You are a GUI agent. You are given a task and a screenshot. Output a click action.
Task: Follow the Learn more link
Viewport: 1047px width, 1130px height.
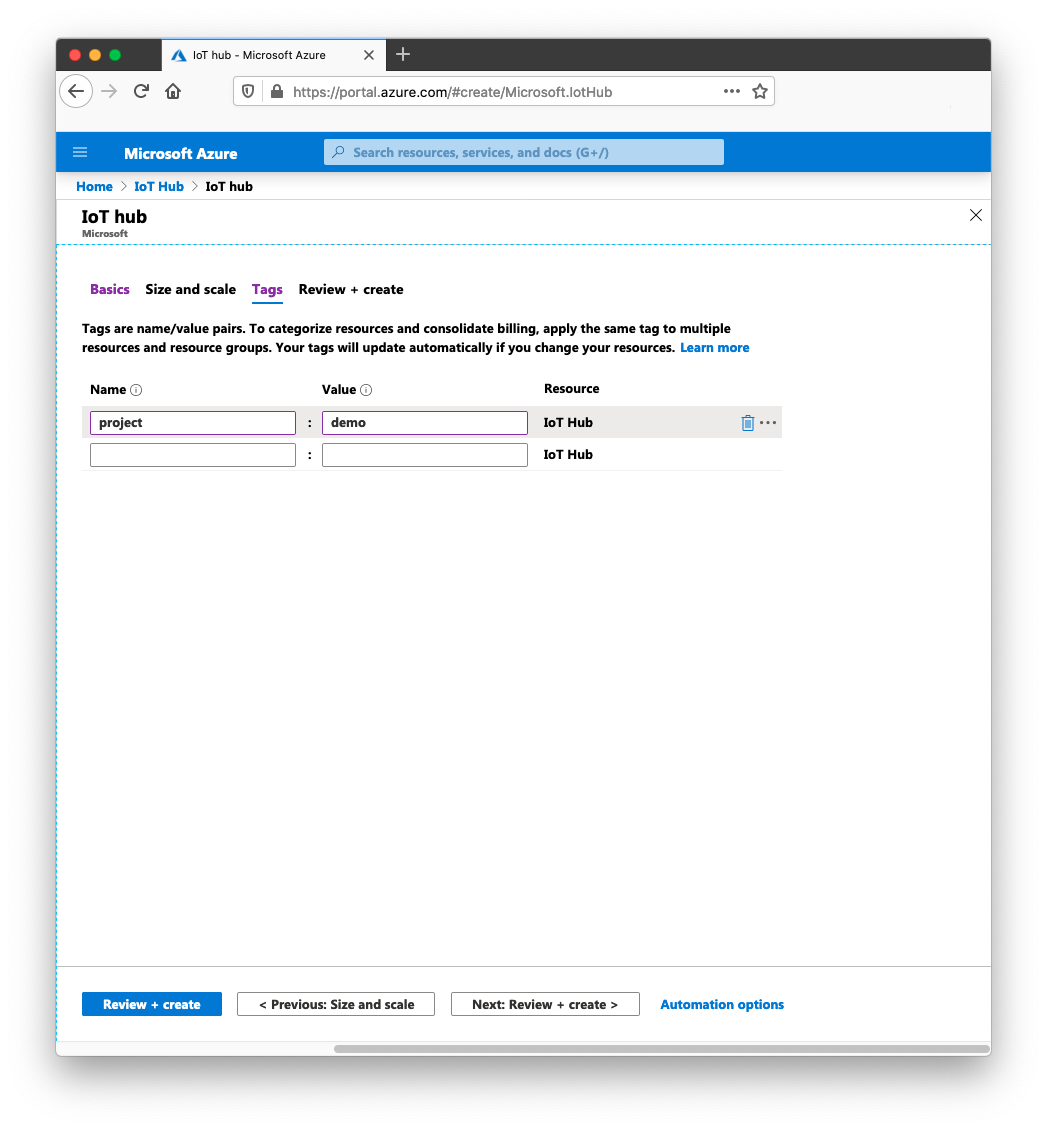click(x=715, y=347)
